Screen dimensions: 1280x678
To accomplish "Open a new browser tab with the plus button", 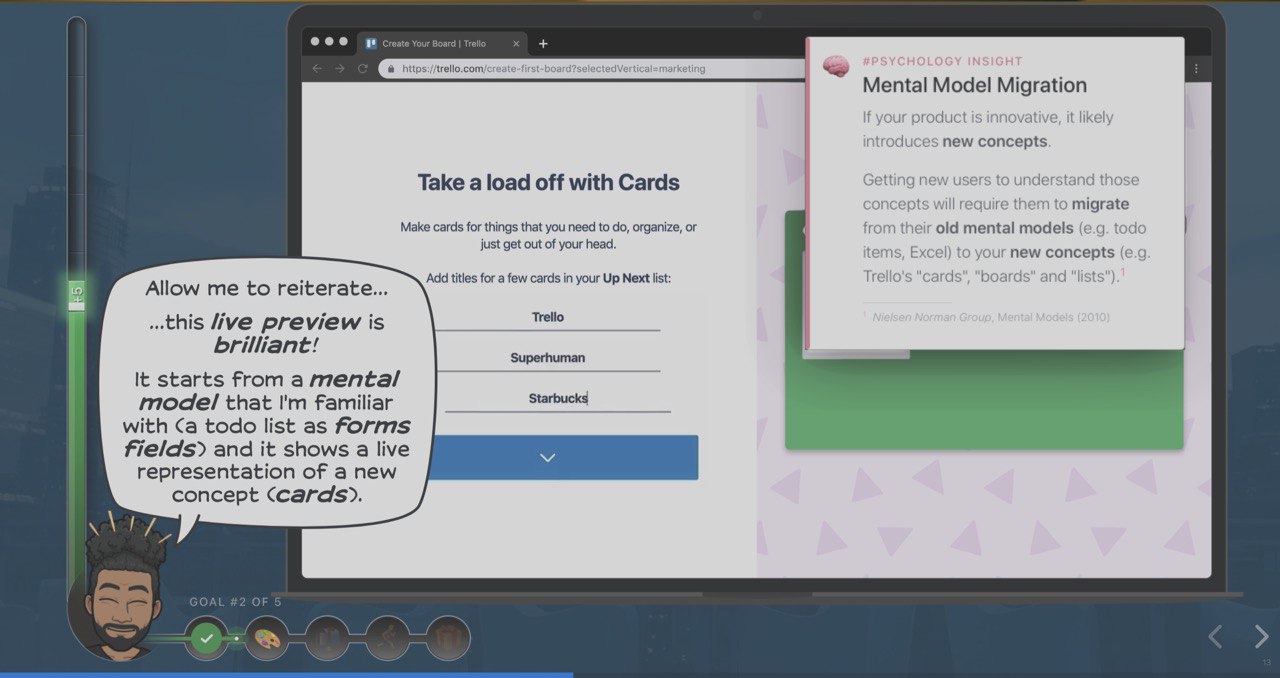I will 543,43.
